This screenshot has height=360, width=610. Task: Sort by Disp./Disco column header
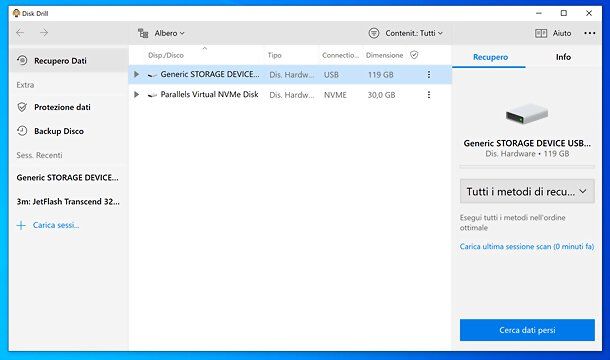(166, 55)
